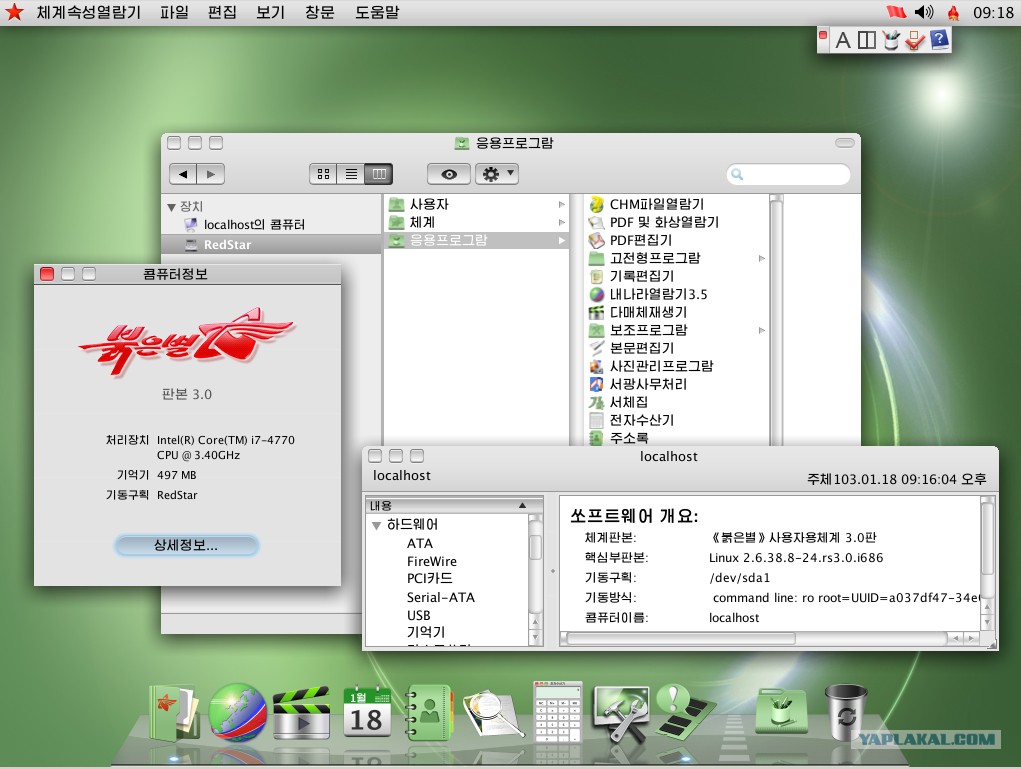Click the red flag input icon in menu bar

coord(897,12)
